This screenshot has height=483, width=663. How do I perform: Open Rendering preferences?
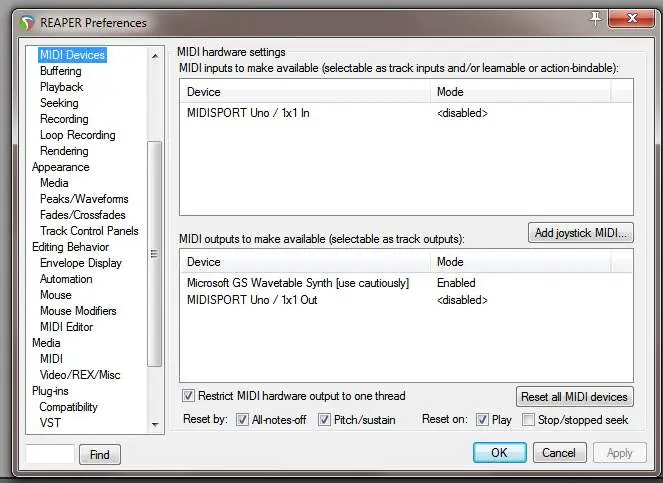[64, 151]
